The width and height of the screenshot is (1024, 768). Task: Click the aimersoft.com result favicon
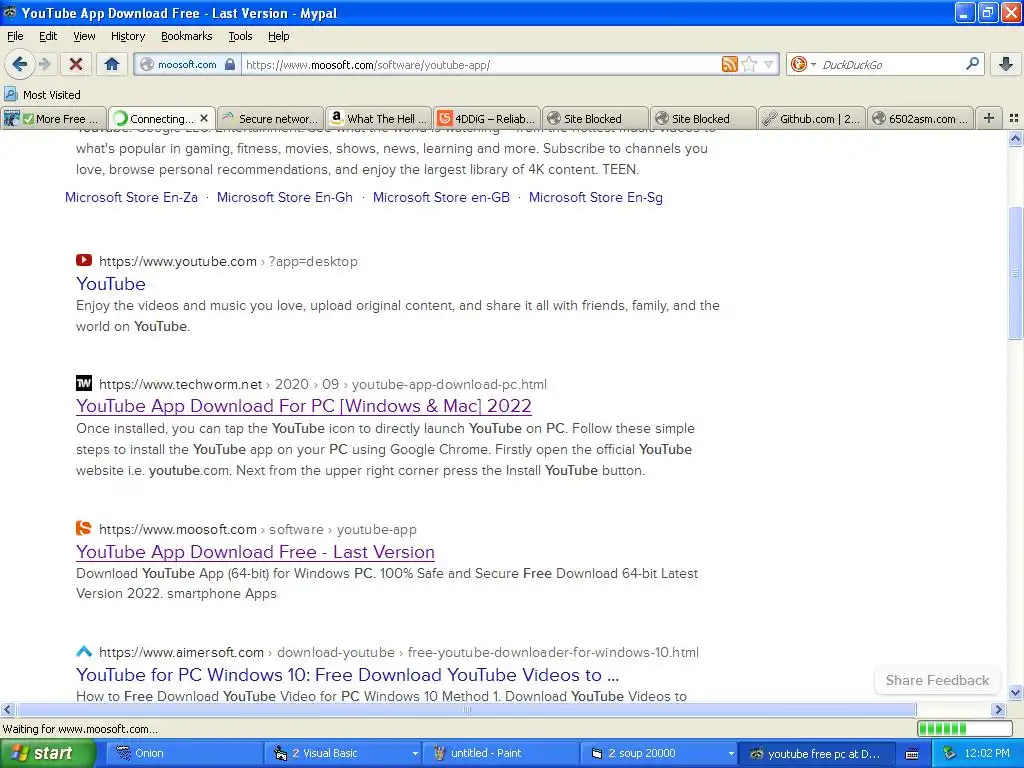[x=84, y=652]
